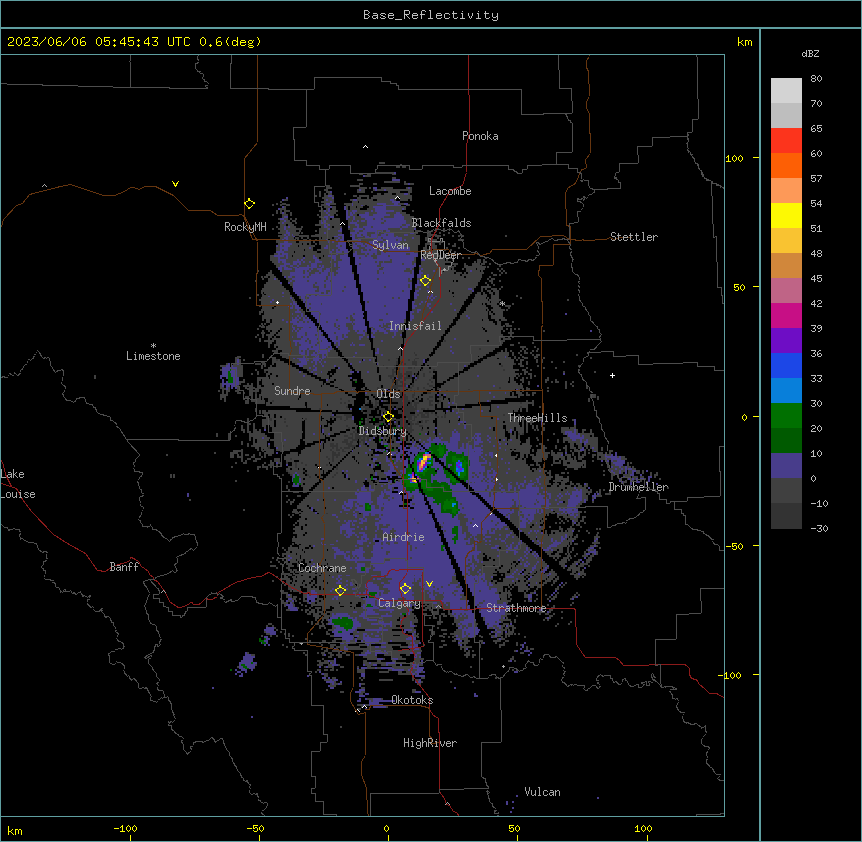Click the yellow diamond marker below Cochrane
Image resolution: width=862 pixels, height=842 pixels.
tap(340, 590)
